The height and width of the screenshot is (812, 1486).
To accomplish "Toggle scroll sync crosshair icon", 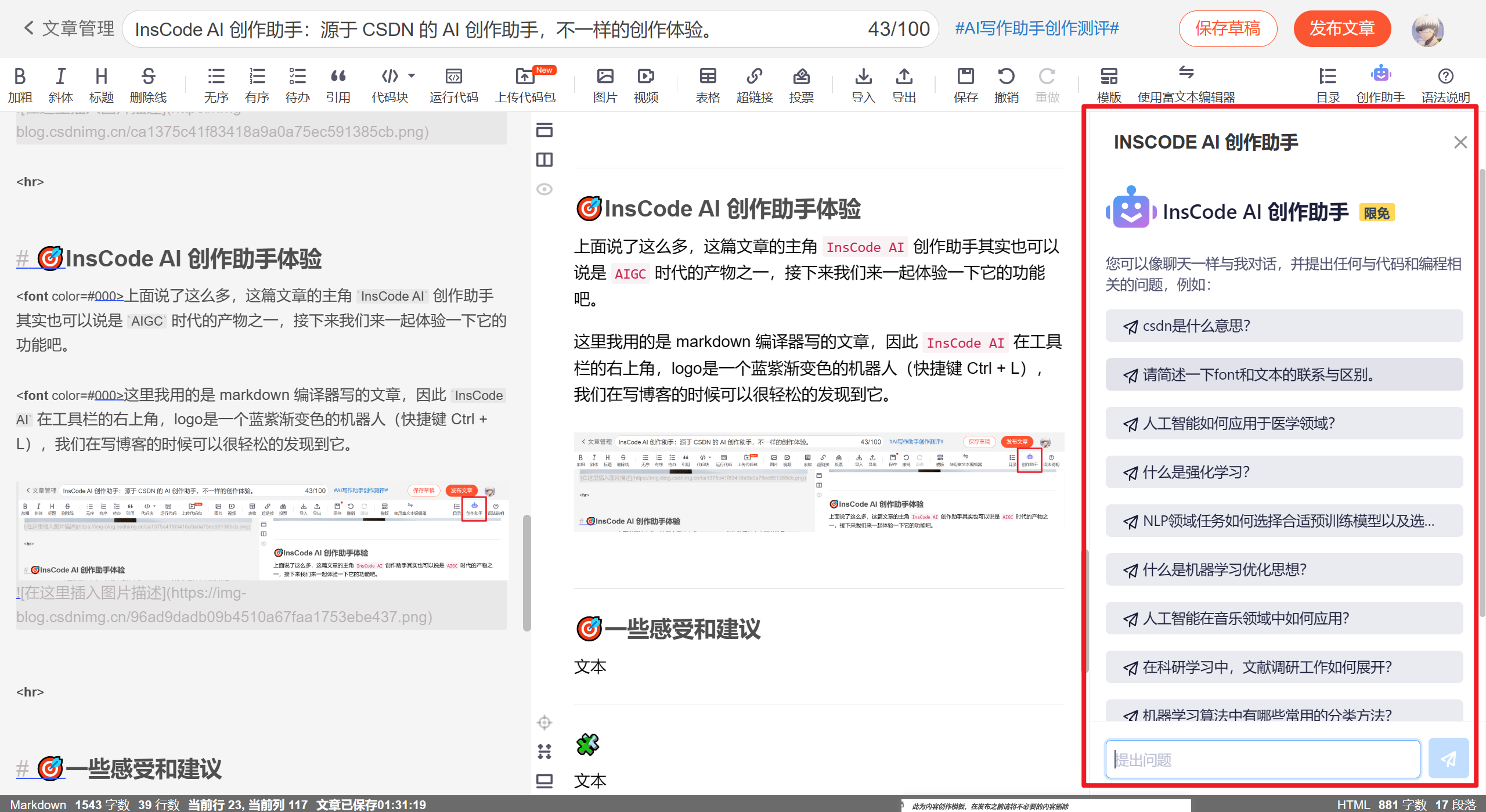I will 544,723.
